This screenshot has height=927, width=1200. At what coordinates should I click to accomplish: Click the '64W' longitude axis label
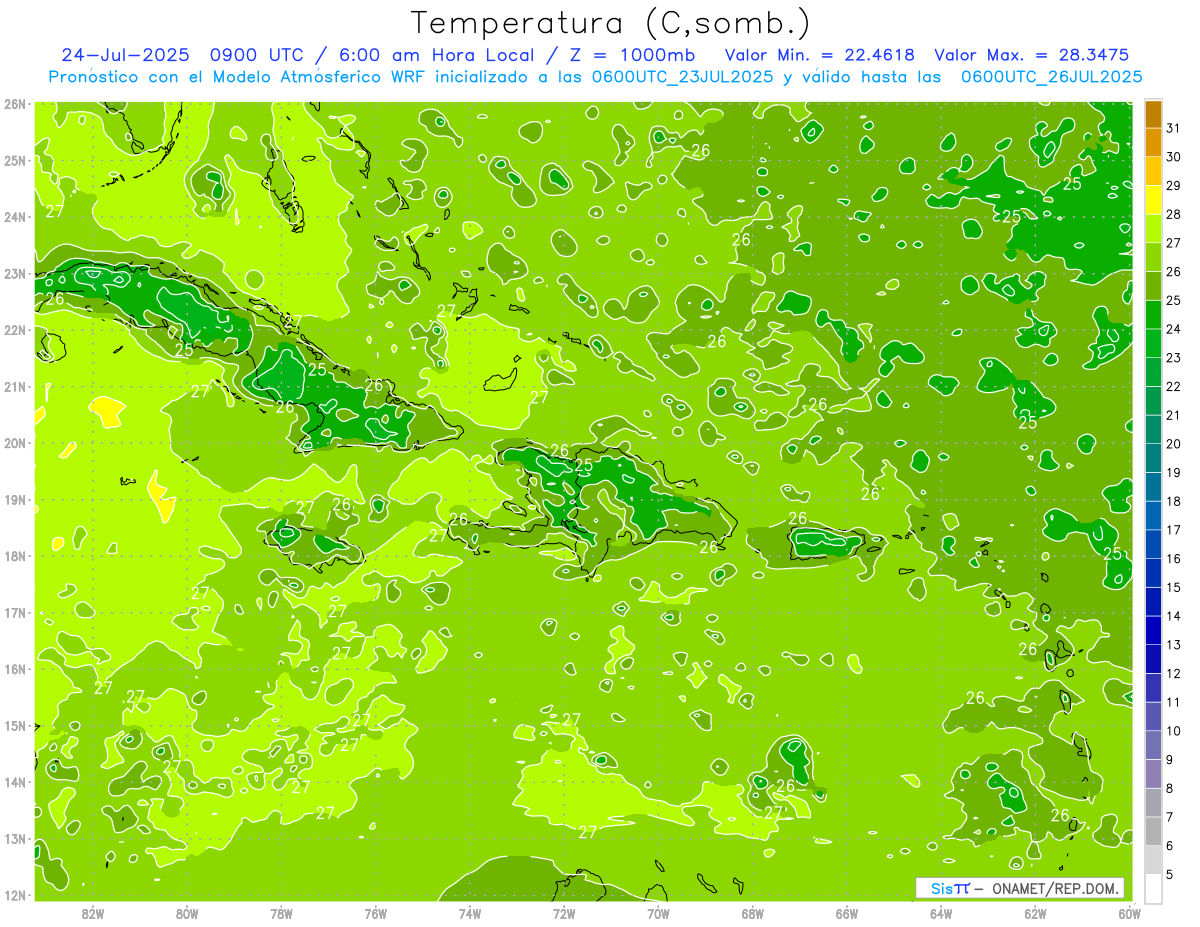coord(940,912)
